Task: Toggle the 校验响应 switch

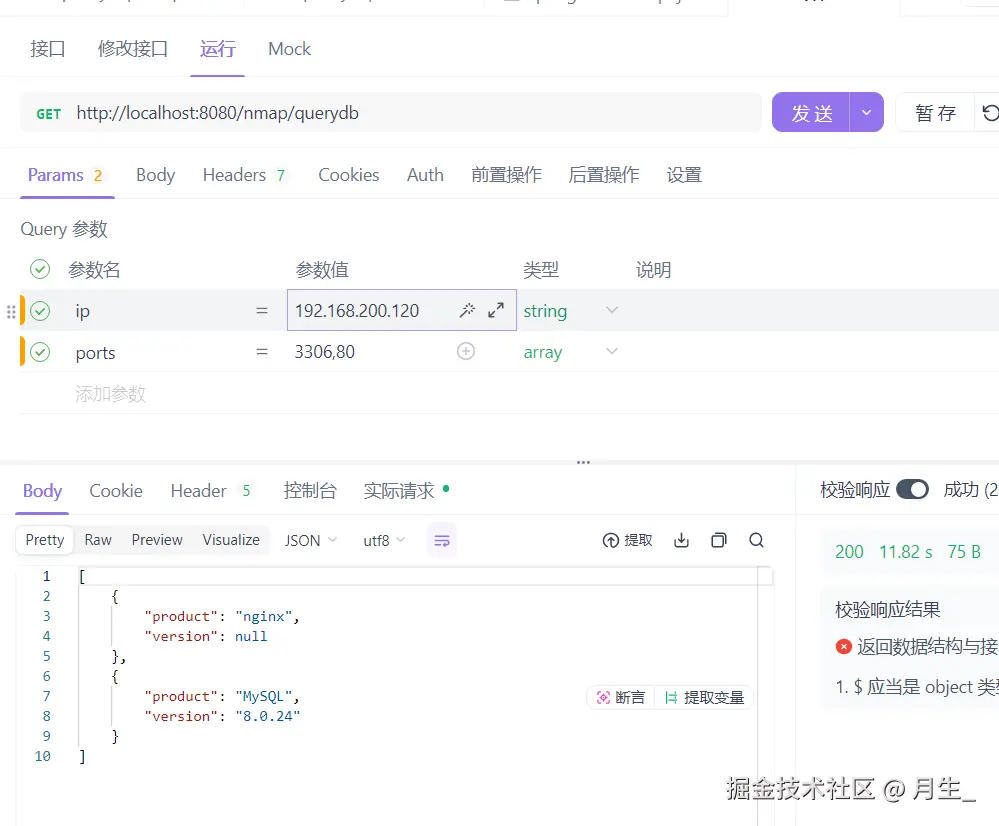Action: pos(912,489)
